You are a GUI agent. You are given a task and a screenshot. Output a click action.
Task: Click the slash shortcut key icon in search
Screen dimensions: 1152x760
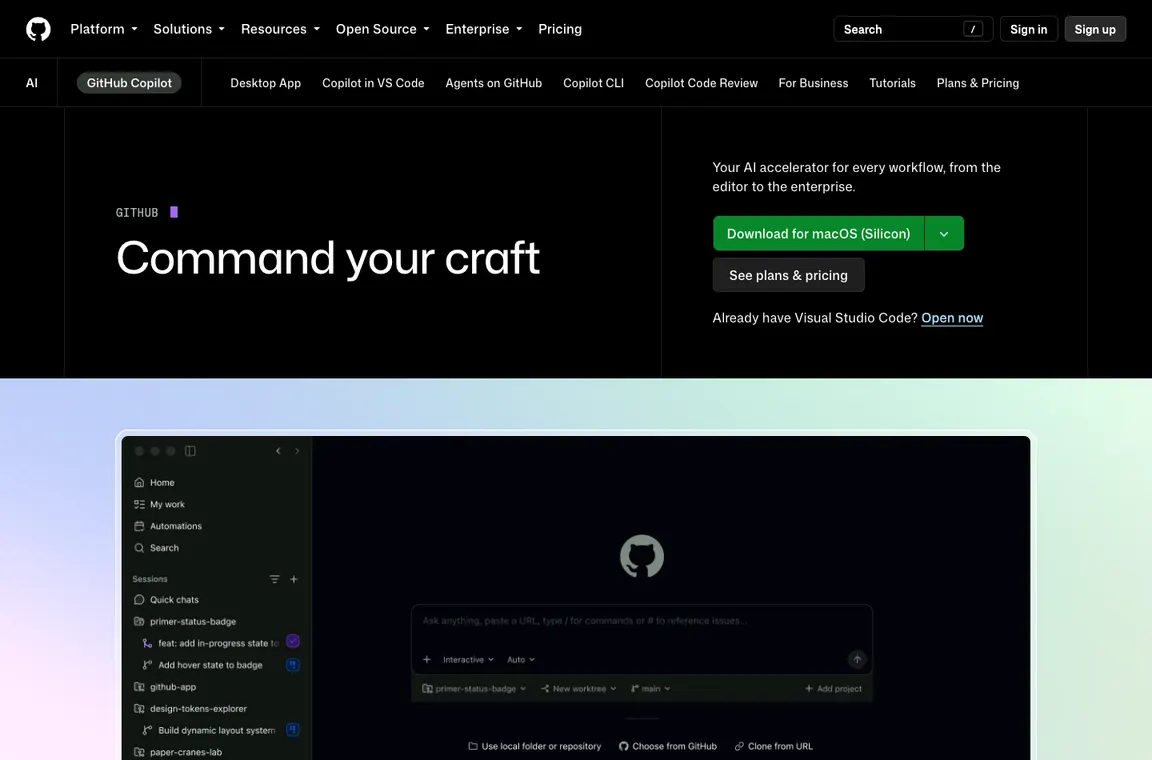pos(973,29)
